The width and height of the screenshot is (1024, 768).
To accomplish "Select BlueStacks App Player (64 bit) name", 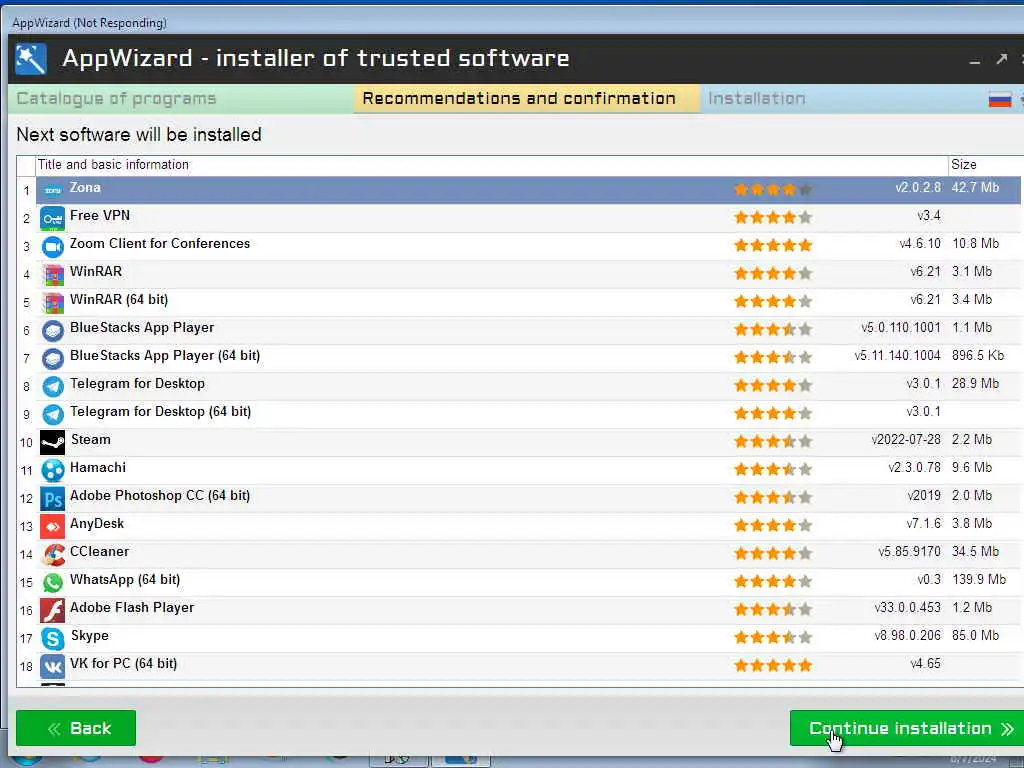I will pyautogui.click(x=165, y=356).
